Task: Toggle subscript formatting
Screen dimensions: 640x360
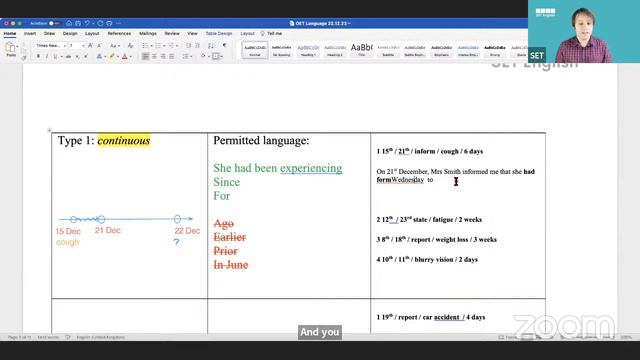Action: [77, 56]
